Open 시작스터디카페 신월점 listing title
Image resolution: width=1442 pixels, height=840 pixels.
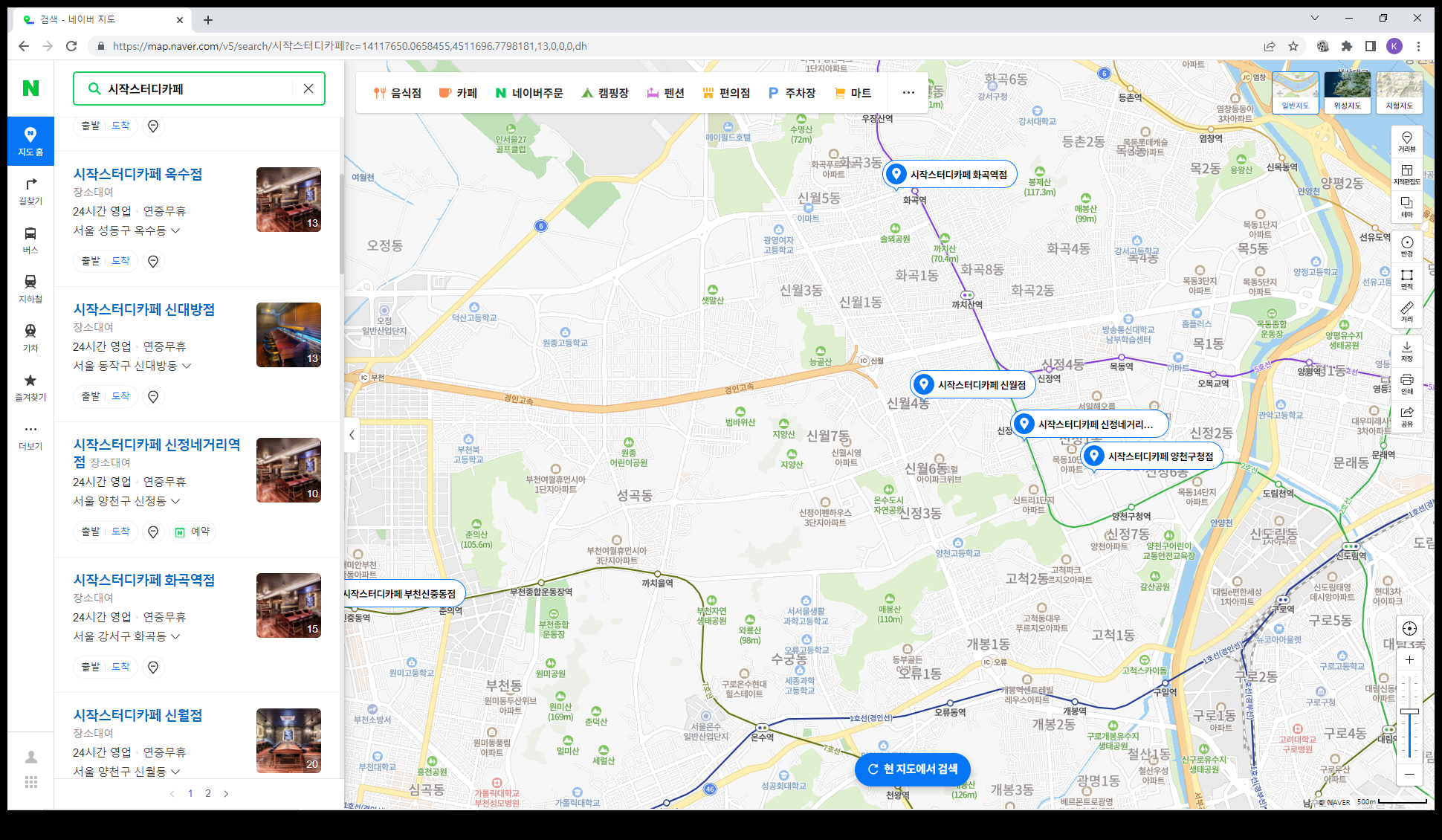[x=138, y=715]
